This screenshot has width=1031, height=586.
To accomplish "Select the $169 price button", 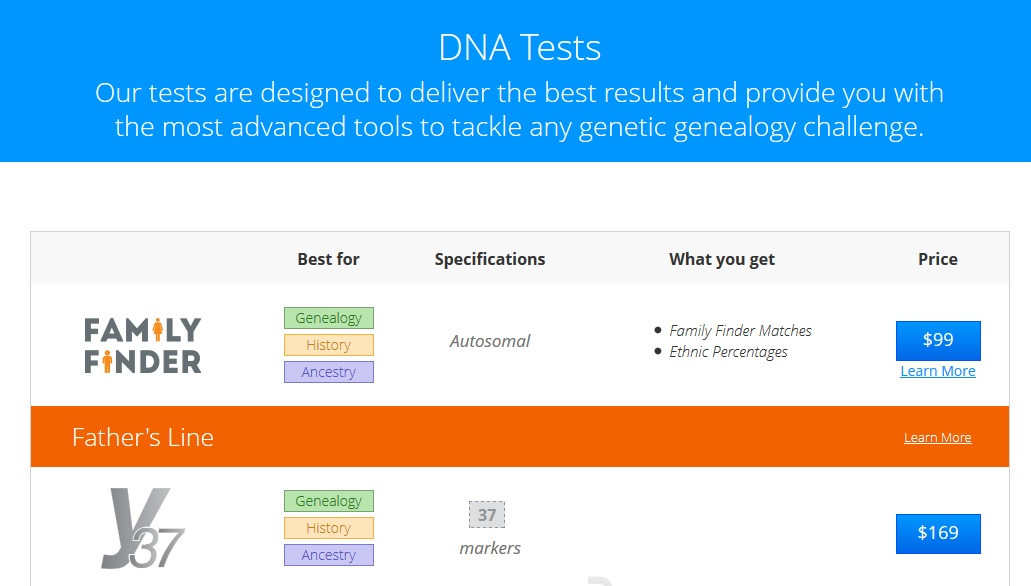I will 938,533.
